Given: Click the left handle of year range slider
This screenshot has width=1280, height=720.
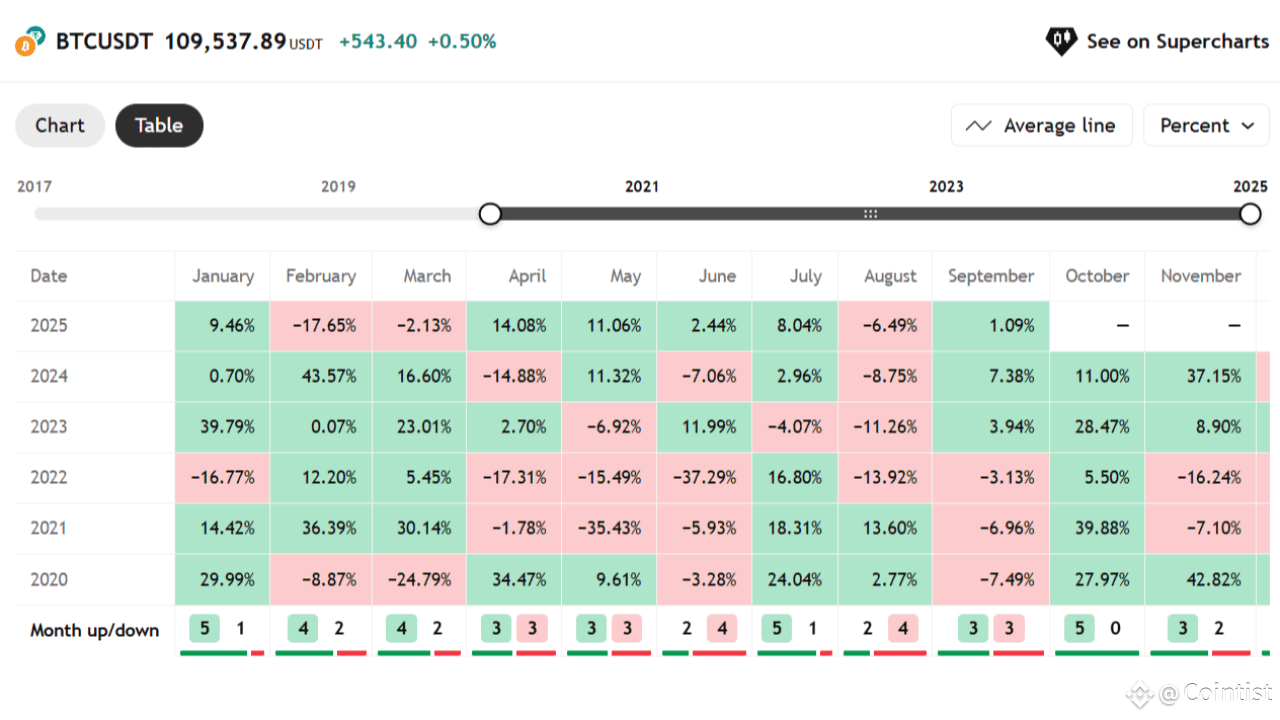Looking at the screenshot, I should click(490, 214).
